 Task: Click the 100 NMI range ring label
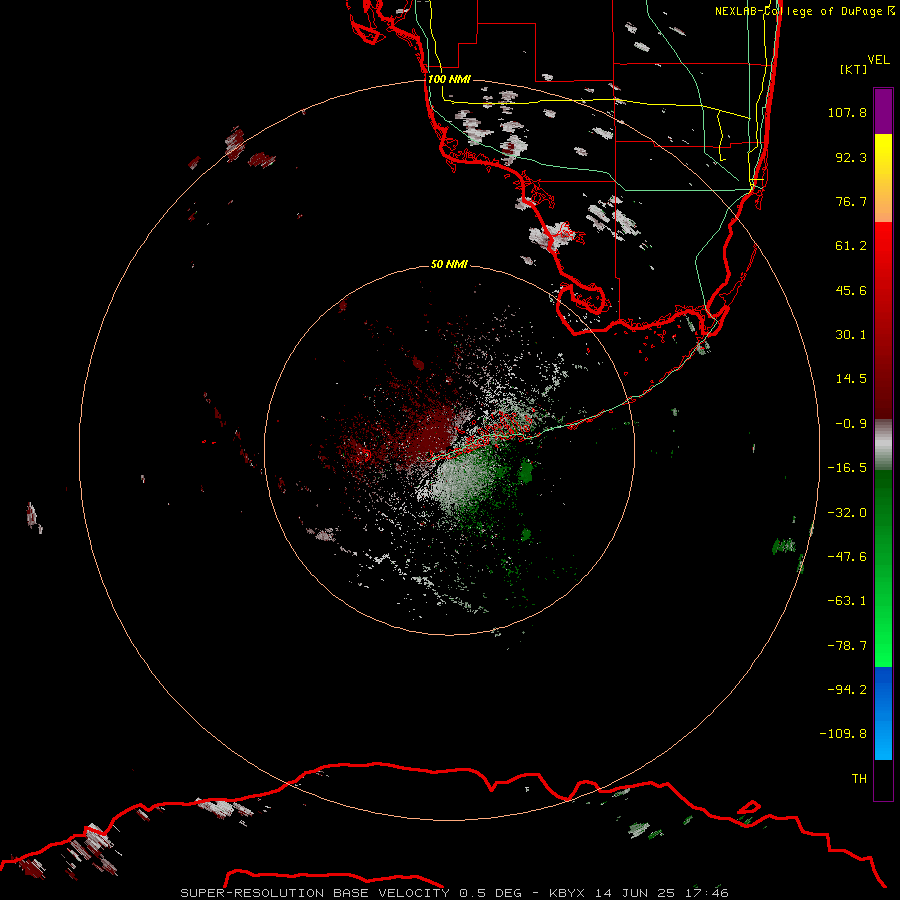(x=449, y=79)
